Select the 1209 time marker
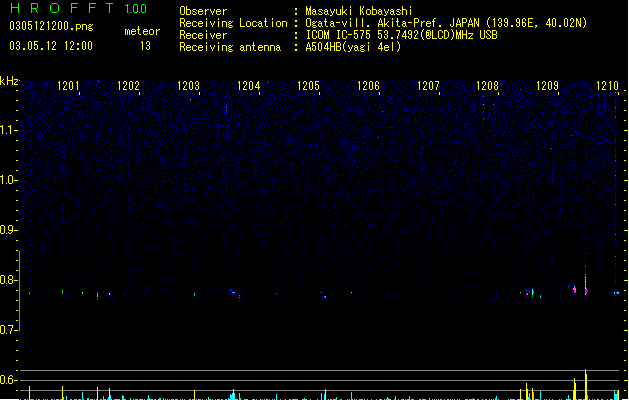 [x=548, y=86]
